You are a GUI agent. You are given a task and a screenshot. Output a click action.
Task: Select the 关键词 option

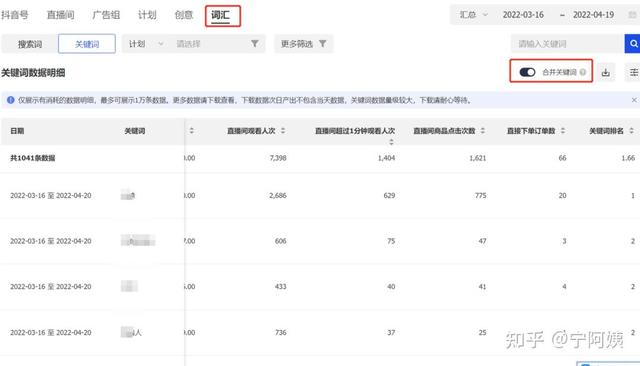click(87, 44)
